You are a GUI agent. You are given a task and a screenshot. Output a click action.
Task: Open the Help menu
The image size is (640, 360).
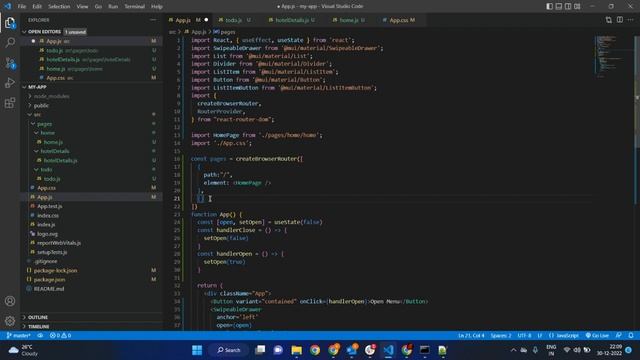[157, 7]
